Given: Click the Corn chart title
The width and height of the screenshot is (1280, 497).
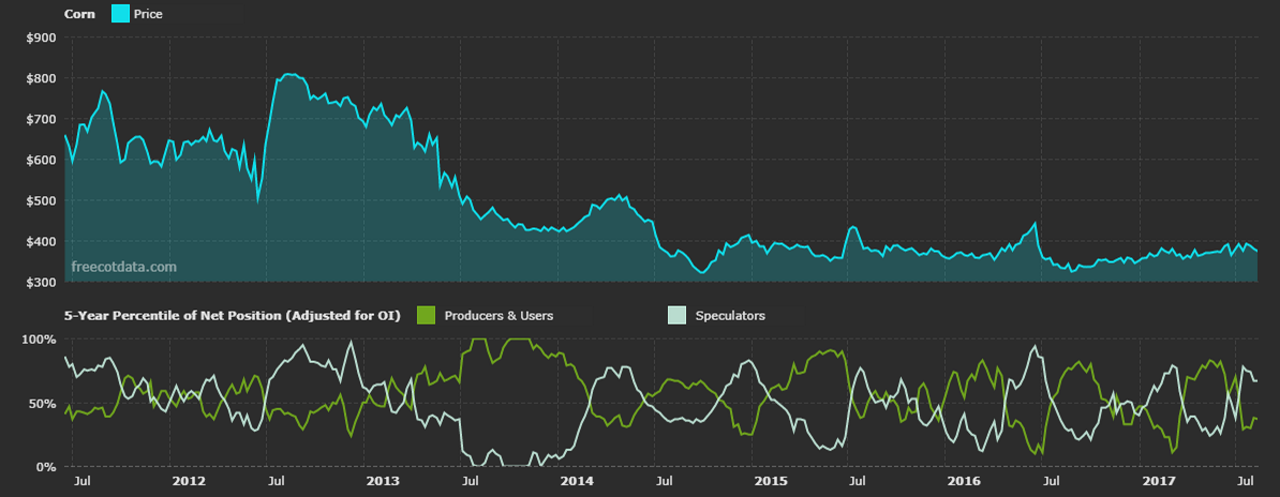Looking at the screenshot, I should (79, 14).
